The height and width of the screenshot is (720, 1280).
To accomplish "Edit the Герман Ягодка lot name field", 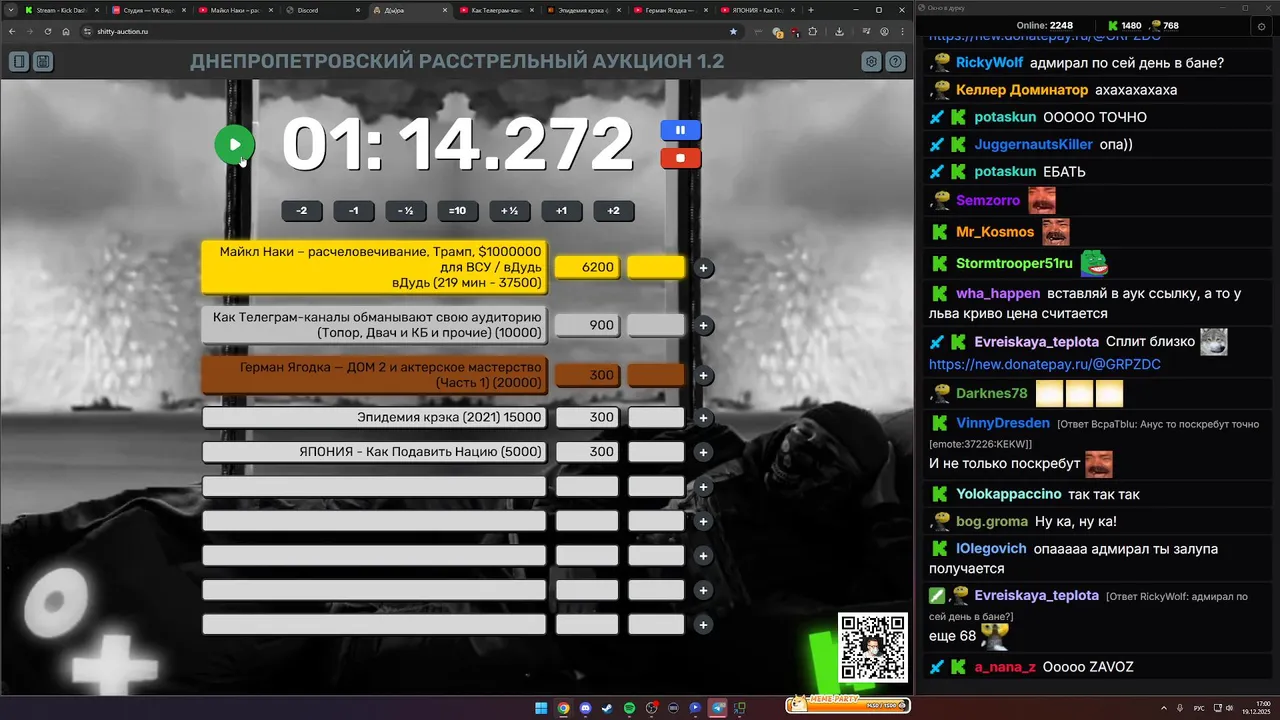I will (374, 375).
